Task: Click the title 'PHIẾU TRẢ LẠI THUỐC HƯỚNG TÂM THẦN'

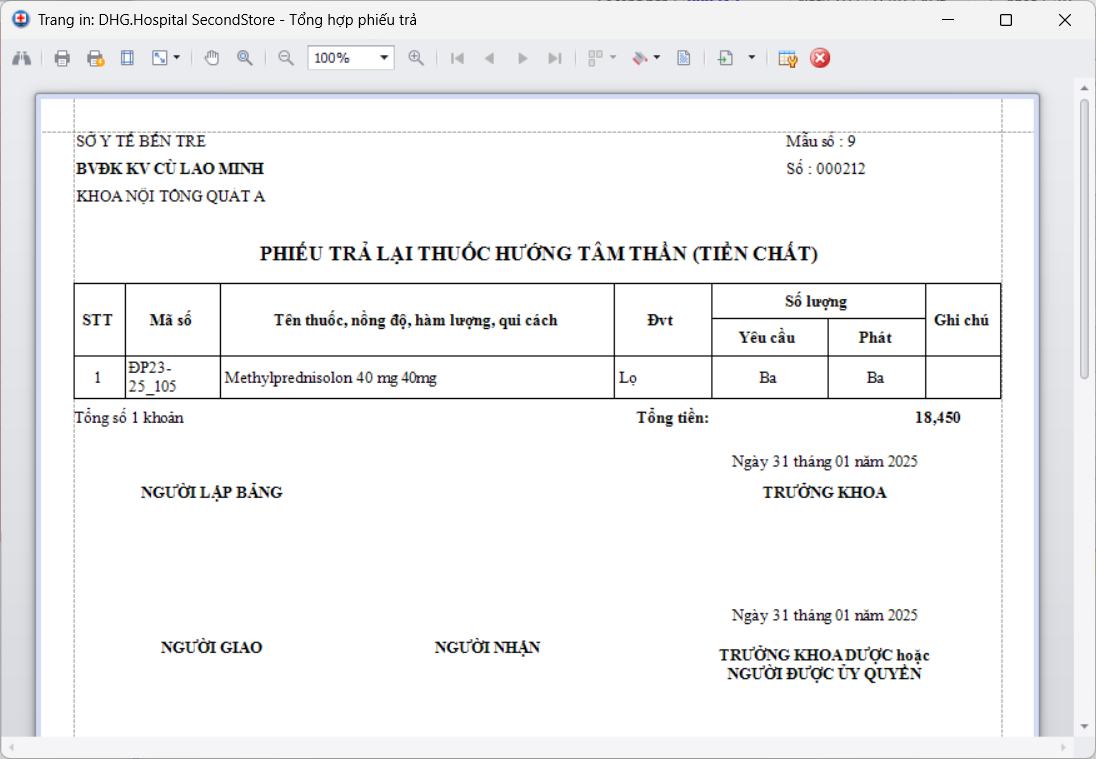Action: pyautogui.click(x=473, y=253)
